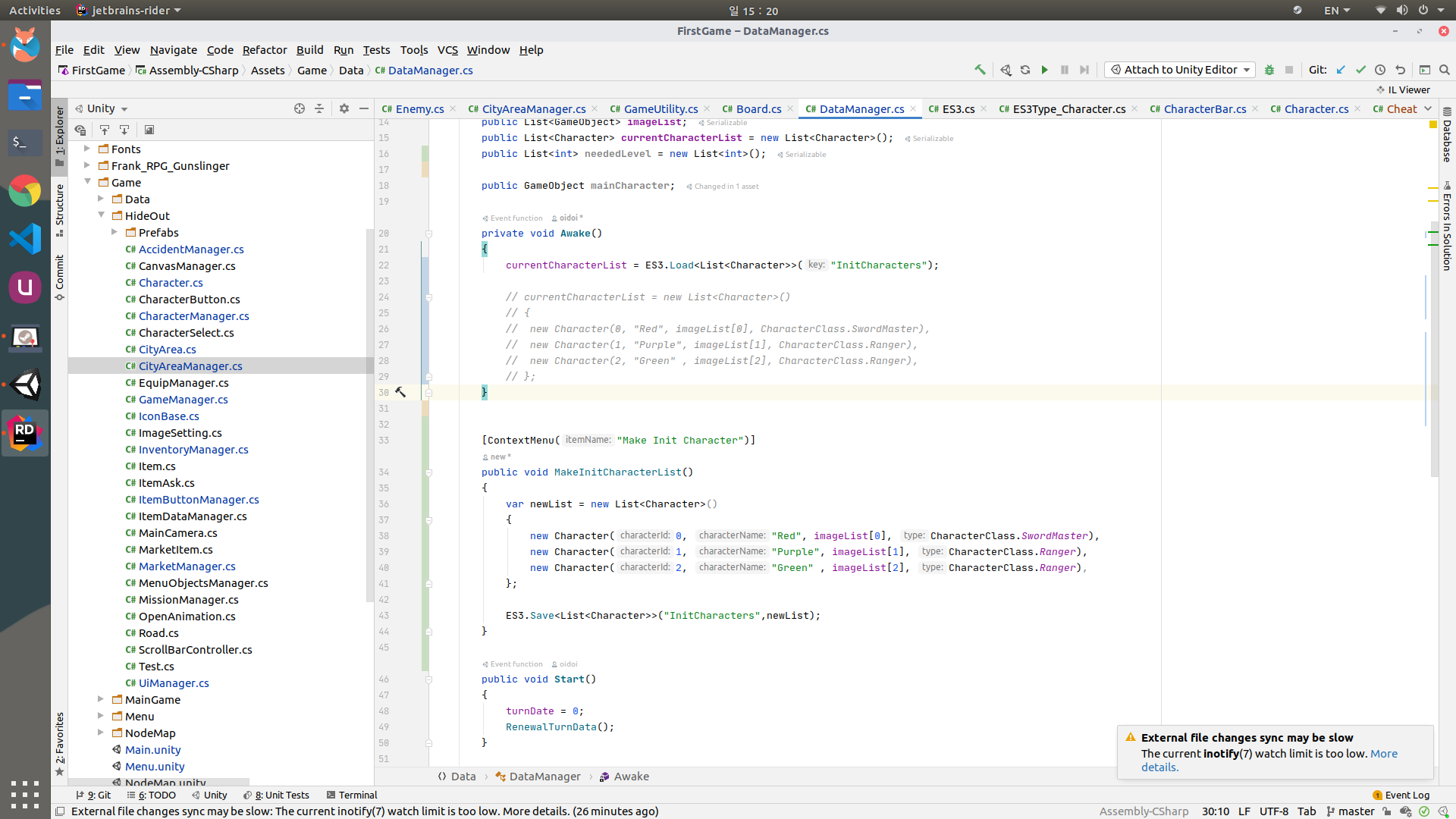Click the More details link in notification
This screenshot has height=819, width=1456.
[x=1383, y=754]
